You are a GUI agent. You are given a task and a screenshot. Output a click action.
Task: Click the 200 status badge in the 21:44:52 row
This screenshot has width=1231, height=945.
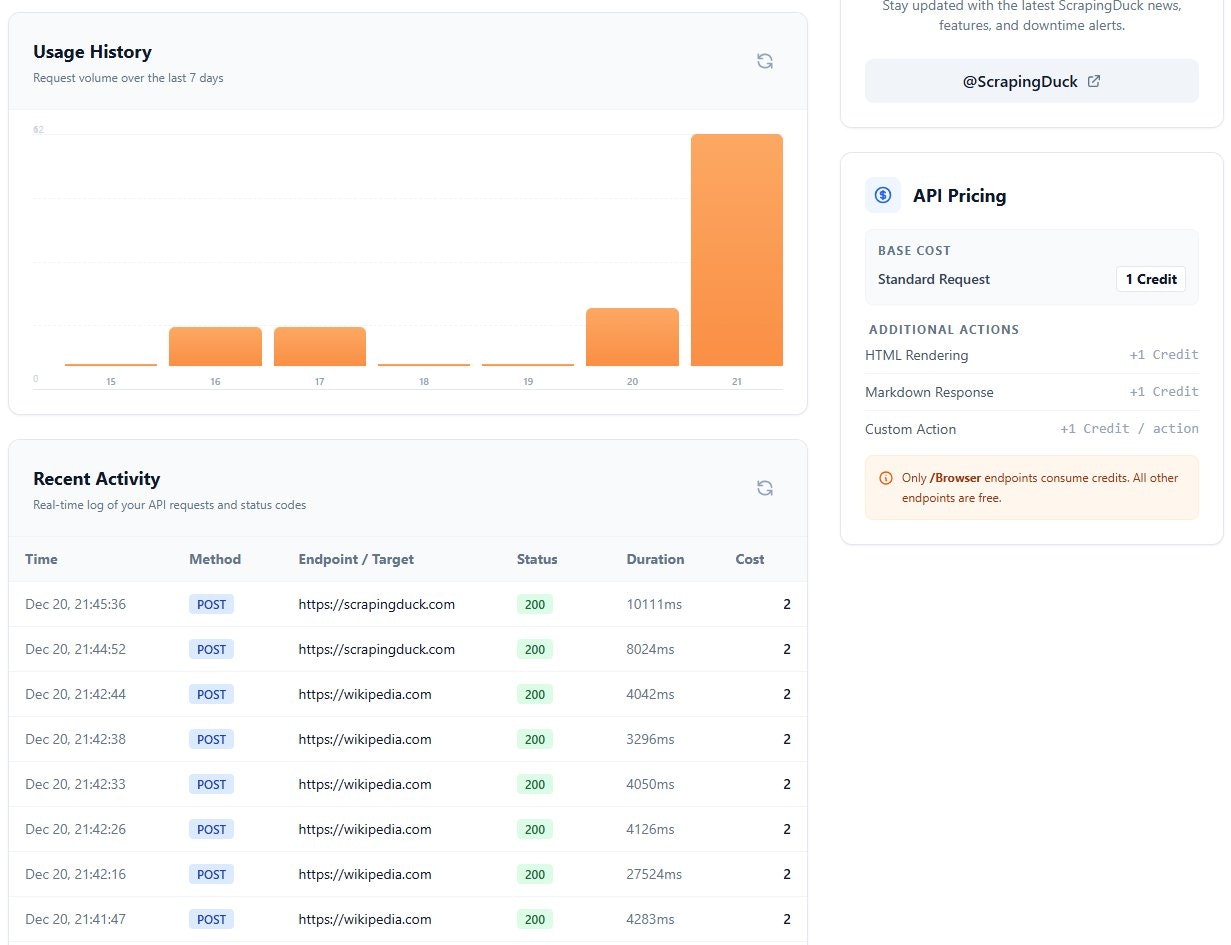click(535, 649)
